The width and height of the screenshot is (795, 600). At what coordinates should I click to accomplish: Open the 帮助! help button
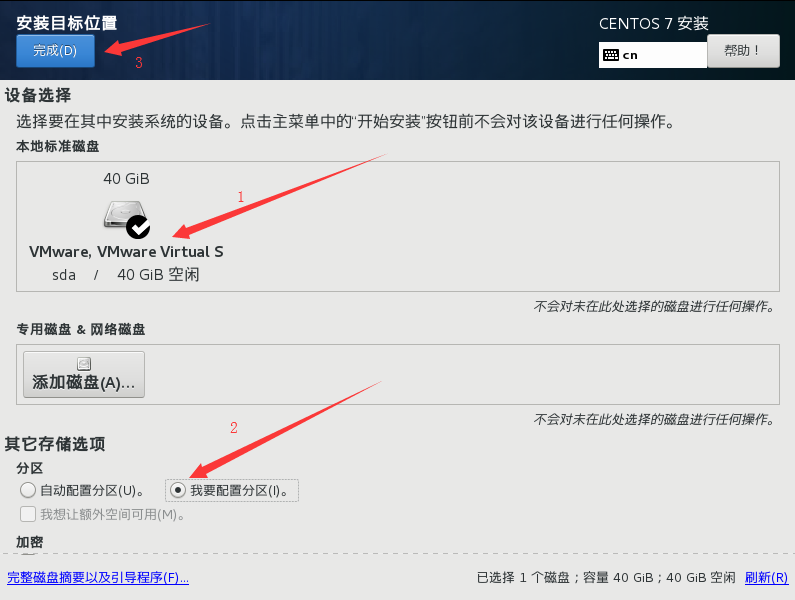click(743, 51)
